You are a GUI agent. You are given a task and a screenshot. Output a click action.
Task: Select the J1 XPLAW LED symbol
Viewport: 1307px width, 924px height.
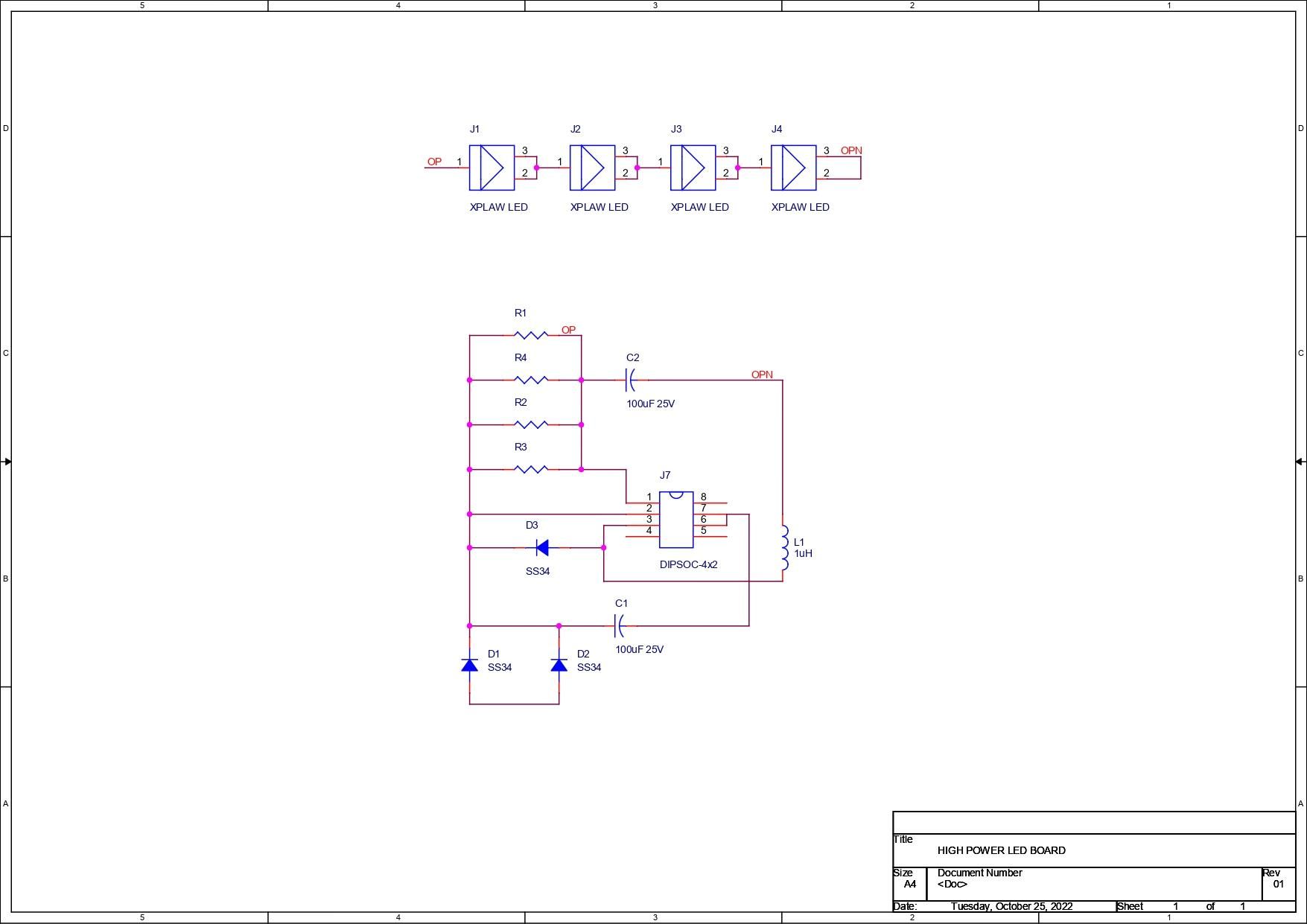(492, 169)
